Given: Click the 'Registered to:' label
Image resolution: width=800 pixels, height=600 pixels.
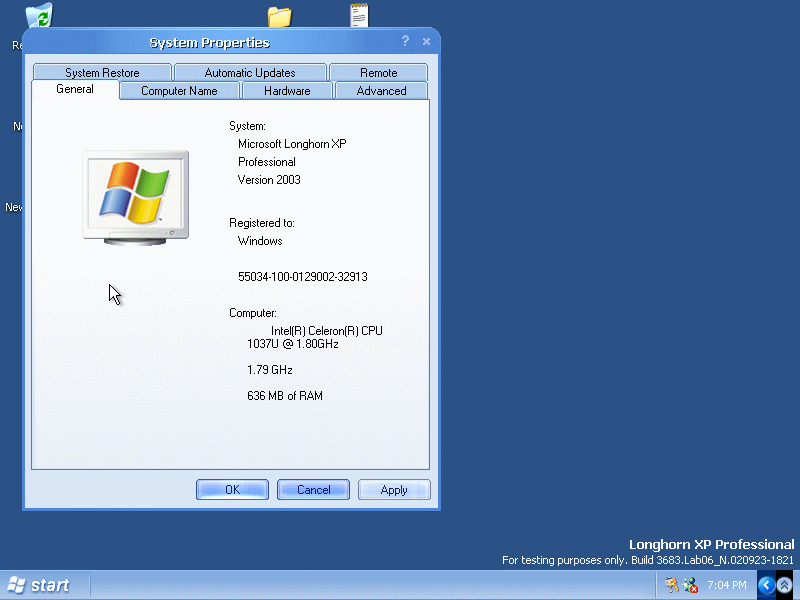Looking at the screenshot, I should [x=262, y=223].
